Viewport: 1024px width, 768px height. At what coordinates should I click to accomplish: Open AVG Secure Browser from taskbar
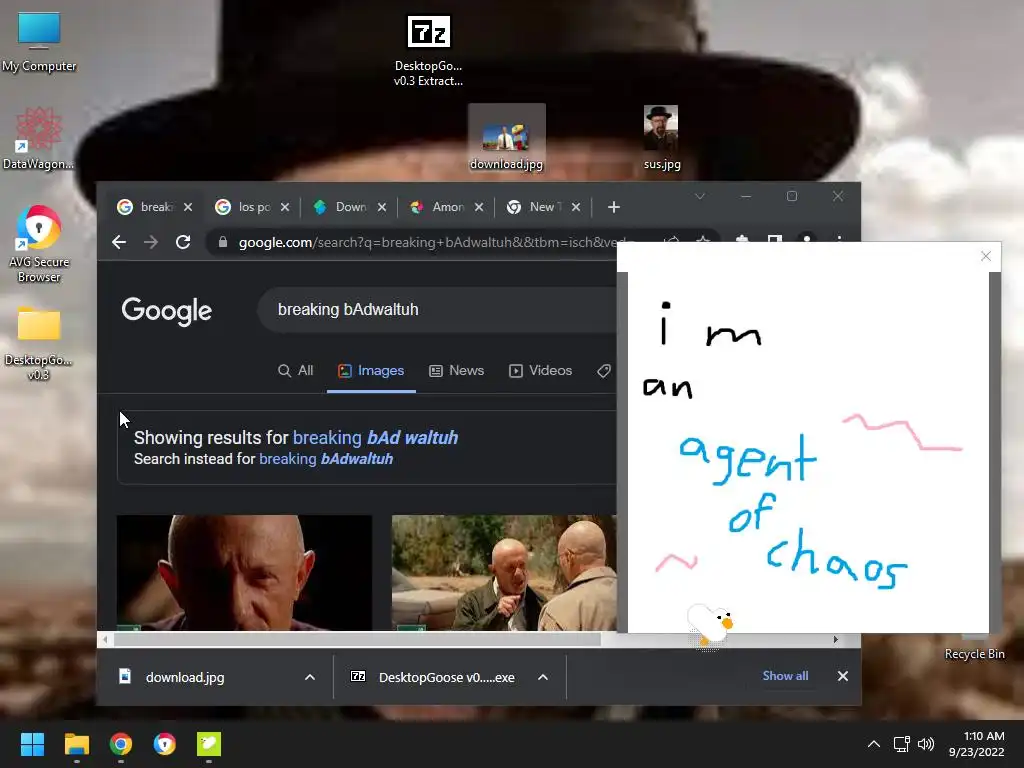[165, 744]
